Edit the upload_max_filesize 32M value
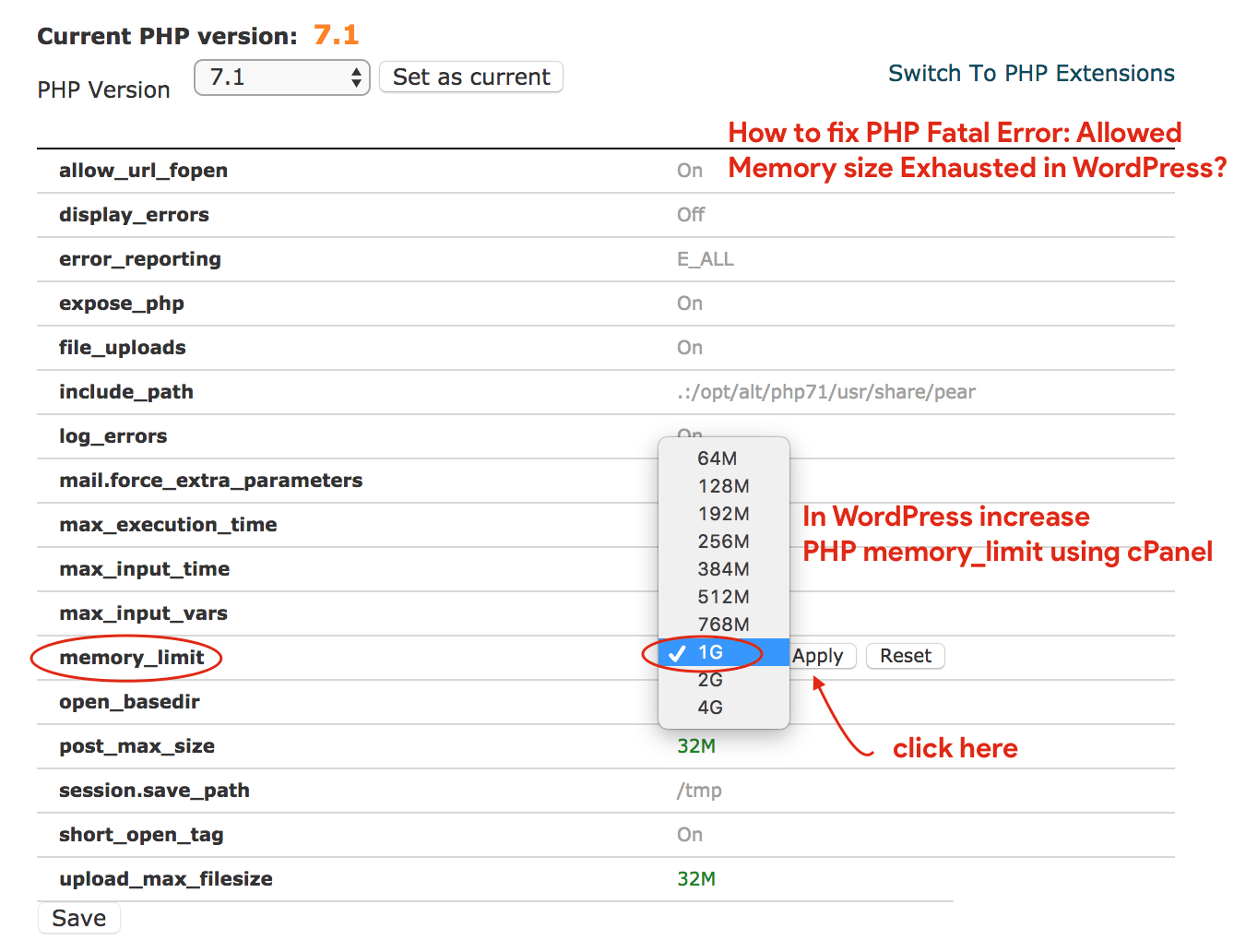This screenshot has height=952, width=1234. 696,879
